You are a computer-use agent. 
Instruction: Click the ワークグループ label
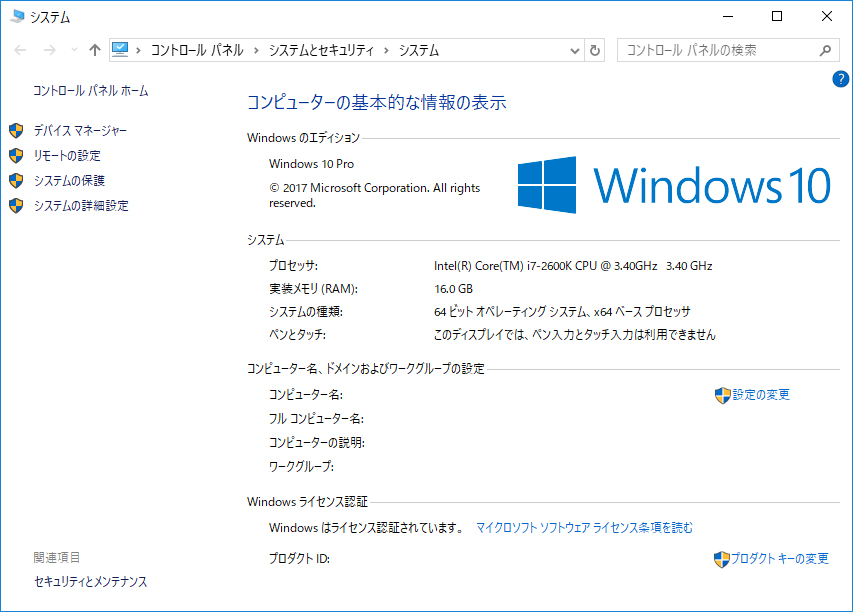click(x=301, y=467)
